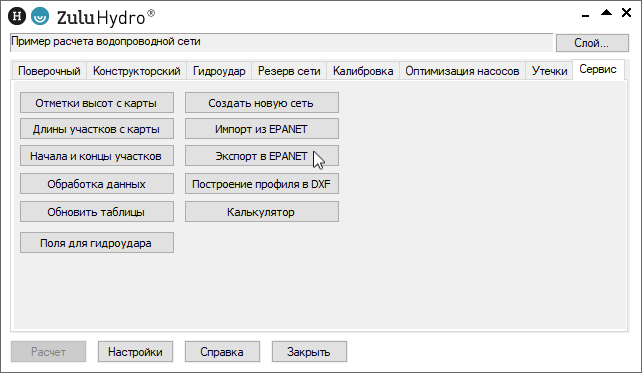Open Настройки at the bottom
642x373 pixels.
135,352
